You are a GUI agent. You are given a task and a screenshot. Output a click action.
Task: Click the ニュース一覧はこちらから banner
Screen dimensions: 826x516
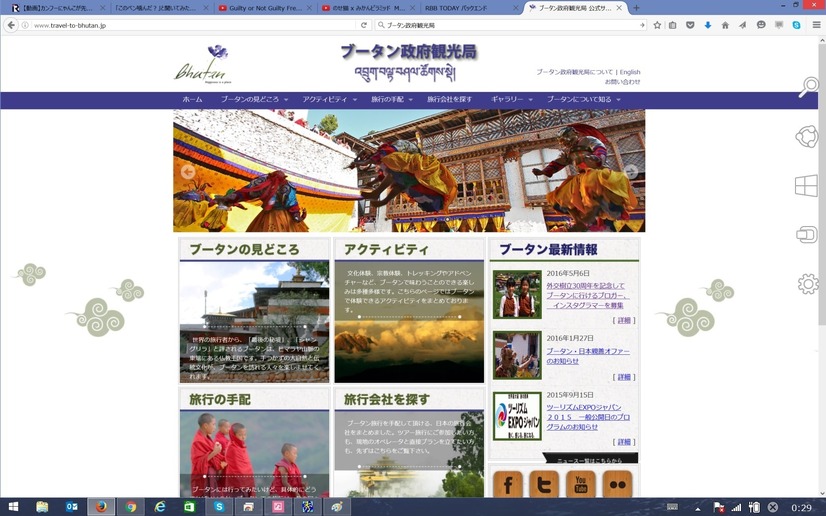pyautogui.click(x=590, y=459)
